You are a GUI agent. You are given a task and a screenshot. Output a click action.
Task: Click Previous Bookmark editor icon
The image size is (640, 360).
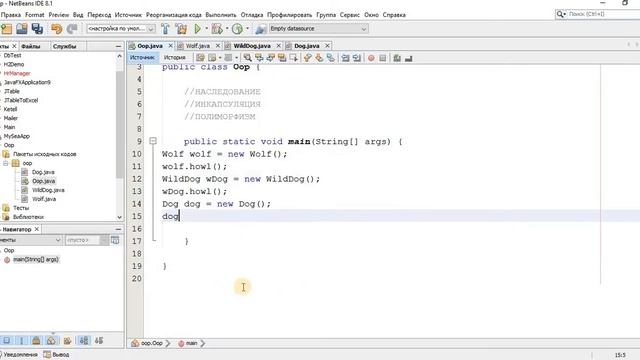tap(308, 58)
